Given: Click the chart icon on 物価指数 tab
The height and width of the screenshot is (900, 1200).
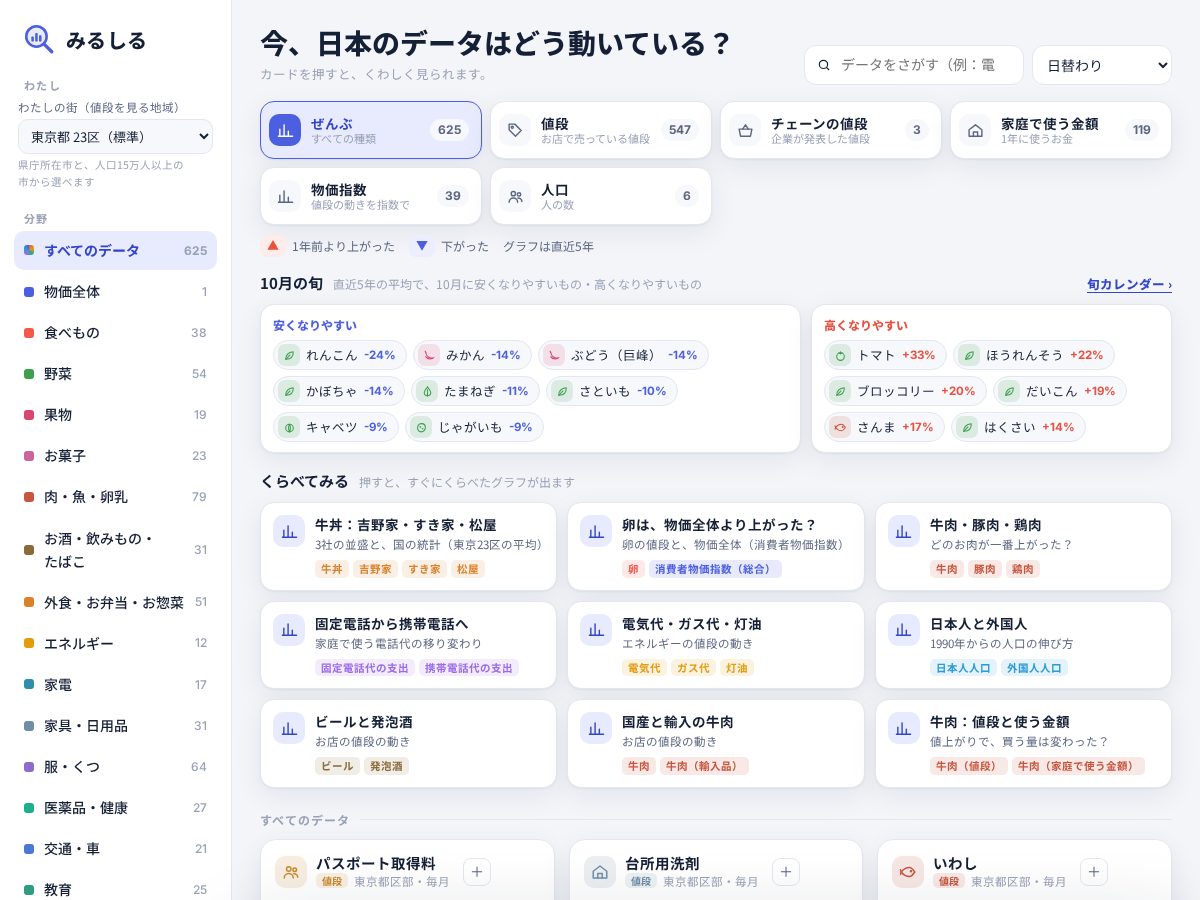Looking at the screenshot, I should coord(285,196).
